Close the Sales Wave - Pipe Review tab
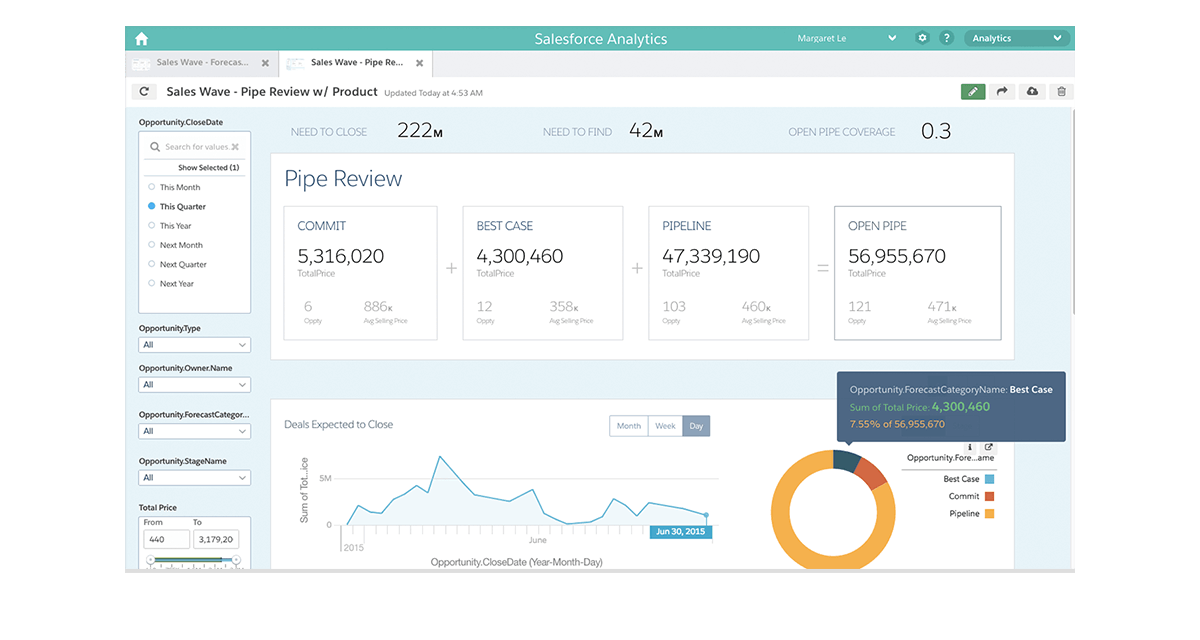Viewport: 1200px width, 640px height. [x=419, y=63]
